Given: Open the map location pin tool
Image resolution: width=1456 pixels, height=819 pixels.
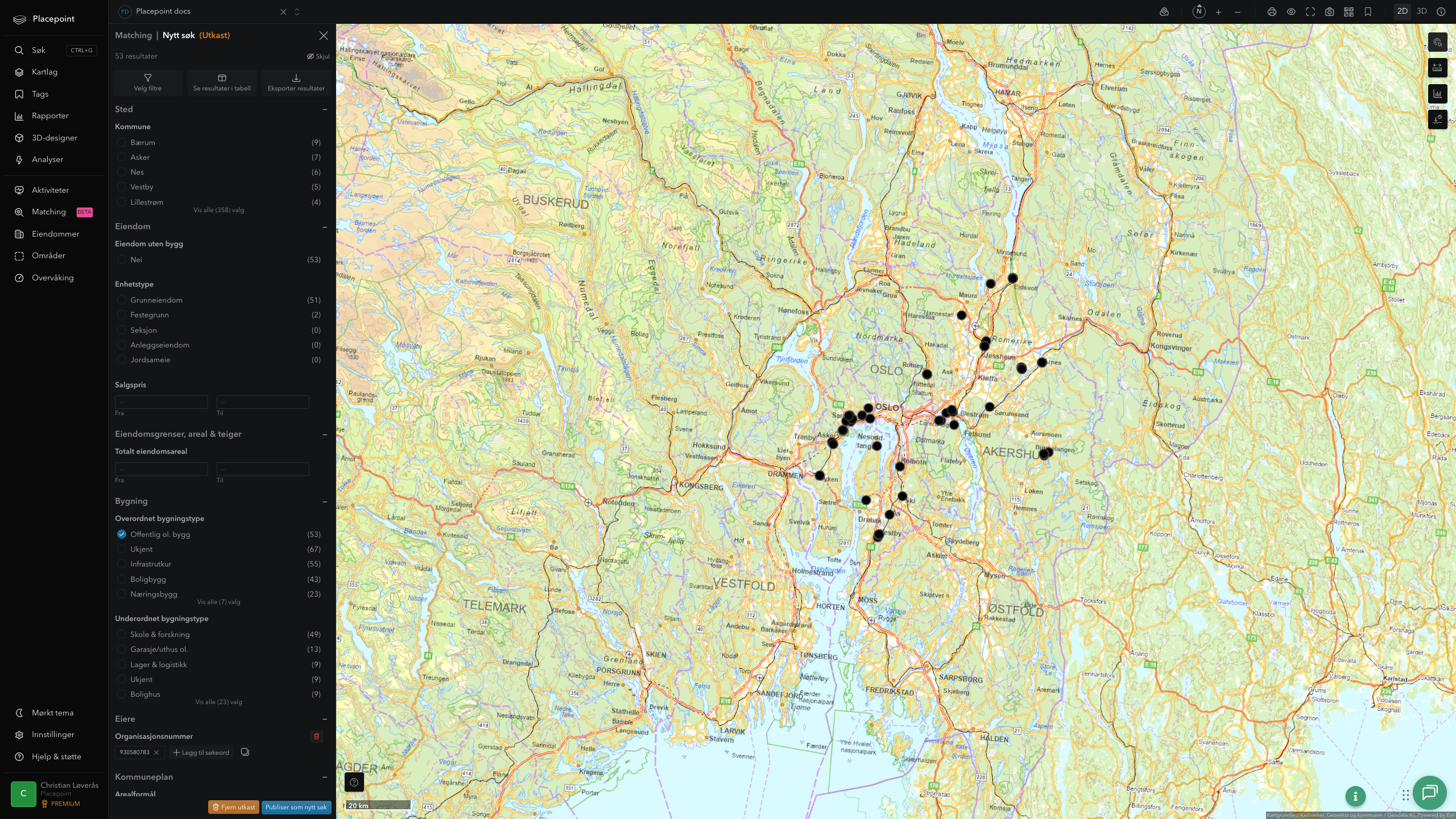Looking at the screenshot, I should click(1164, 12).
